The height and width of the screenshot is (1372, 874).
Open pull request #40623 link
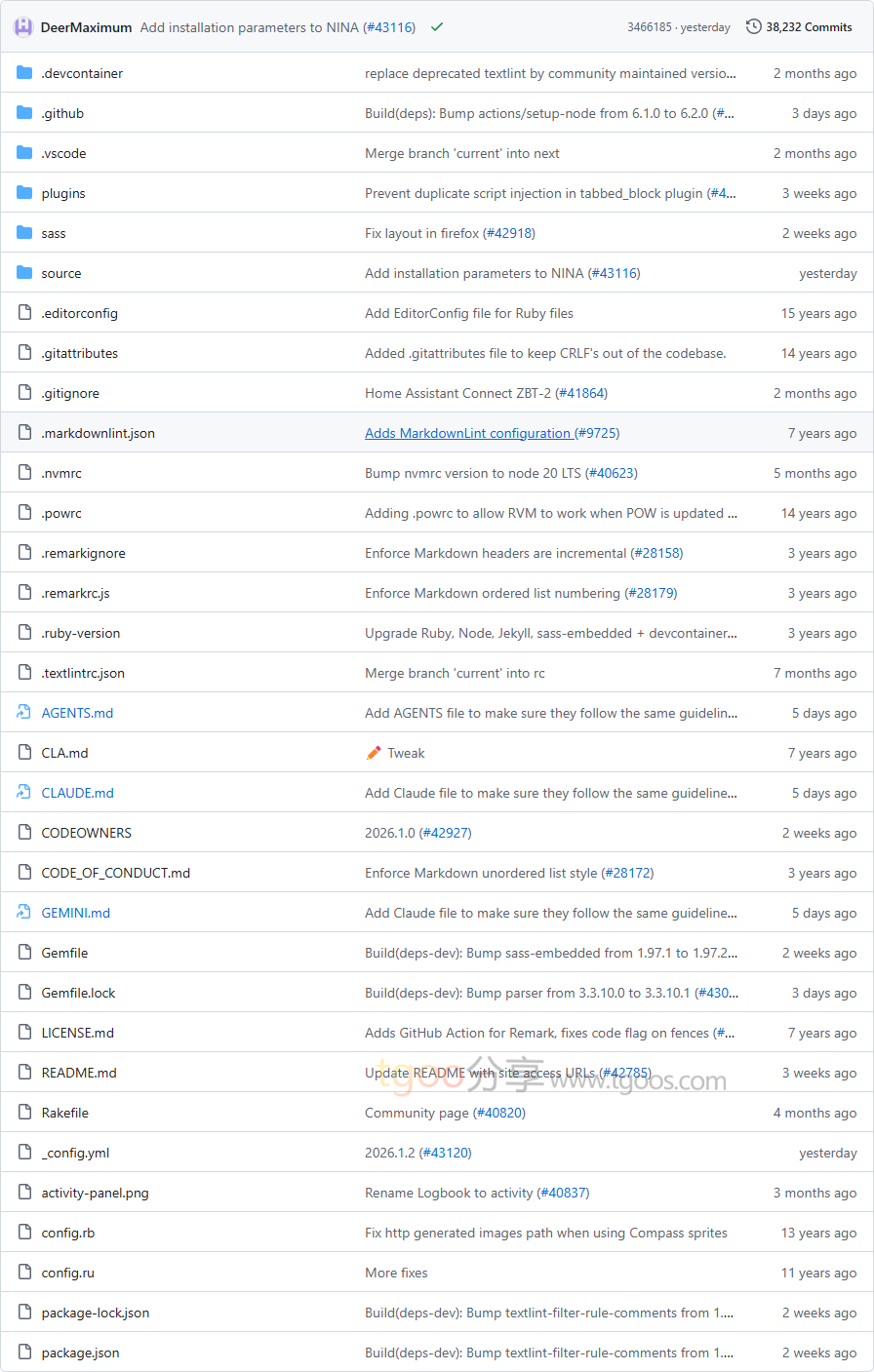[x=612, y=473]
